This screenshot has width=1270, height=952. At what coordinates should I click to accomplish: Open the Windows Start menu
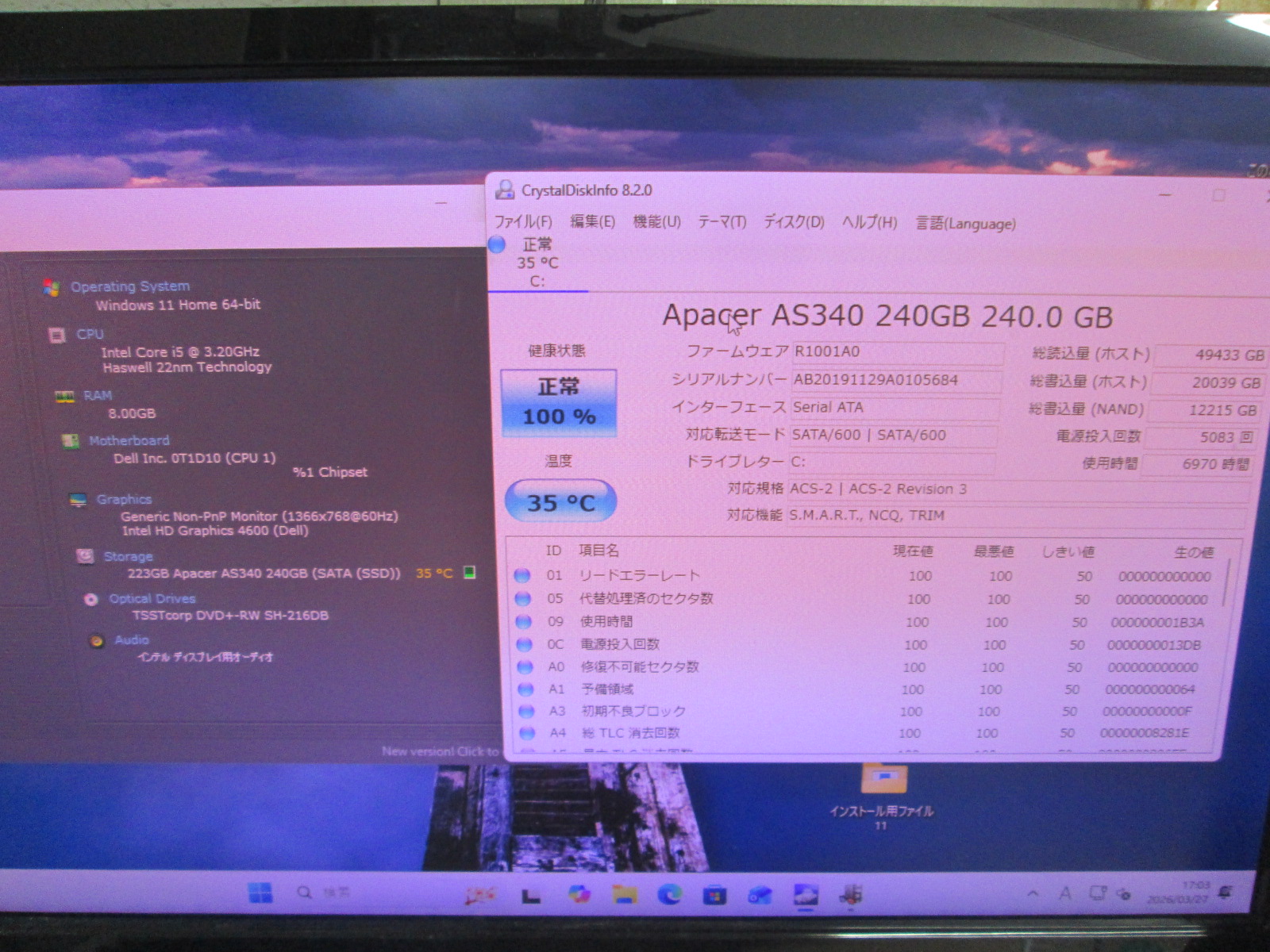(260, 893)
